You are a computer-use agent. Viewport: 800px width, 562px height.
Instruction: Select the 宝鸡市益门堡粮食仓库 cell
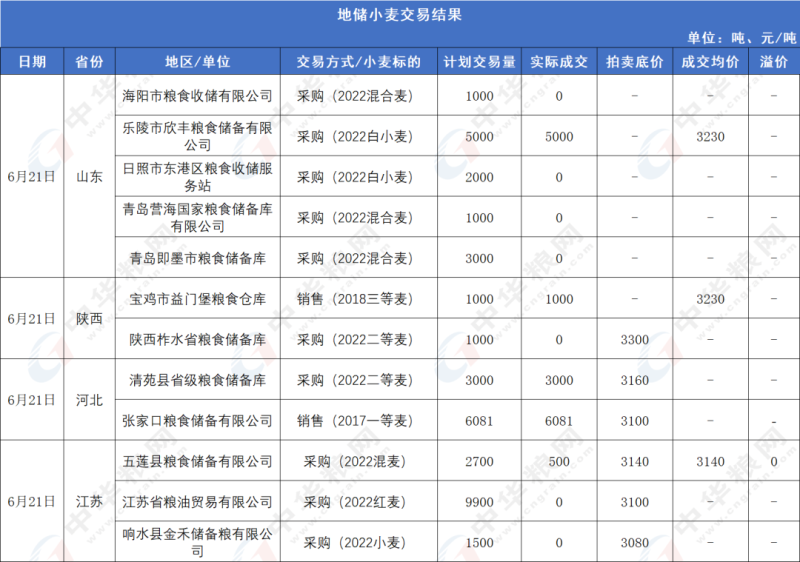click(x=197, y=299)
